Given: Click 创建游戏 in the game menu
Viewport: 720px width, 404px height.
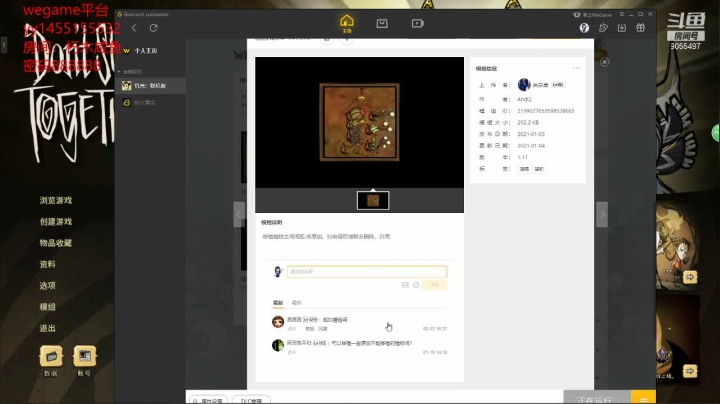Looking at the screenshot, I should 56,222.
